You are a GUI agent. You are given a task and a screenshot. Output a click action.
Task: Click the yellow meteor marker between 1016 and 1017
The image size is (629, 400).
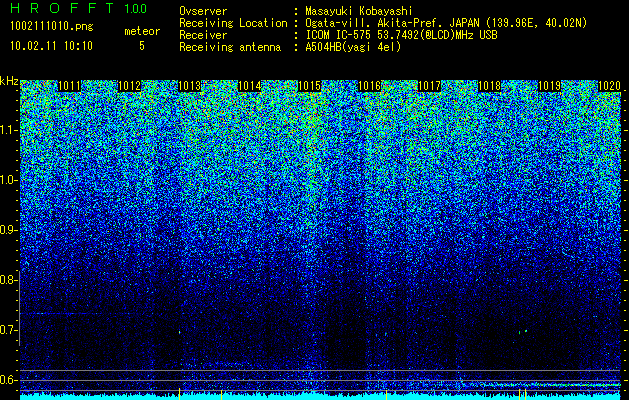(386, 393)
